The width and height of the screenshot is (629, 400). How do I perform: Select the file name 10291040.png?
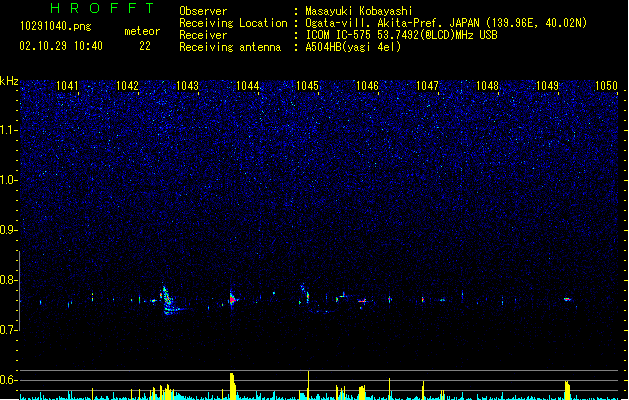(x=56, y=26)
